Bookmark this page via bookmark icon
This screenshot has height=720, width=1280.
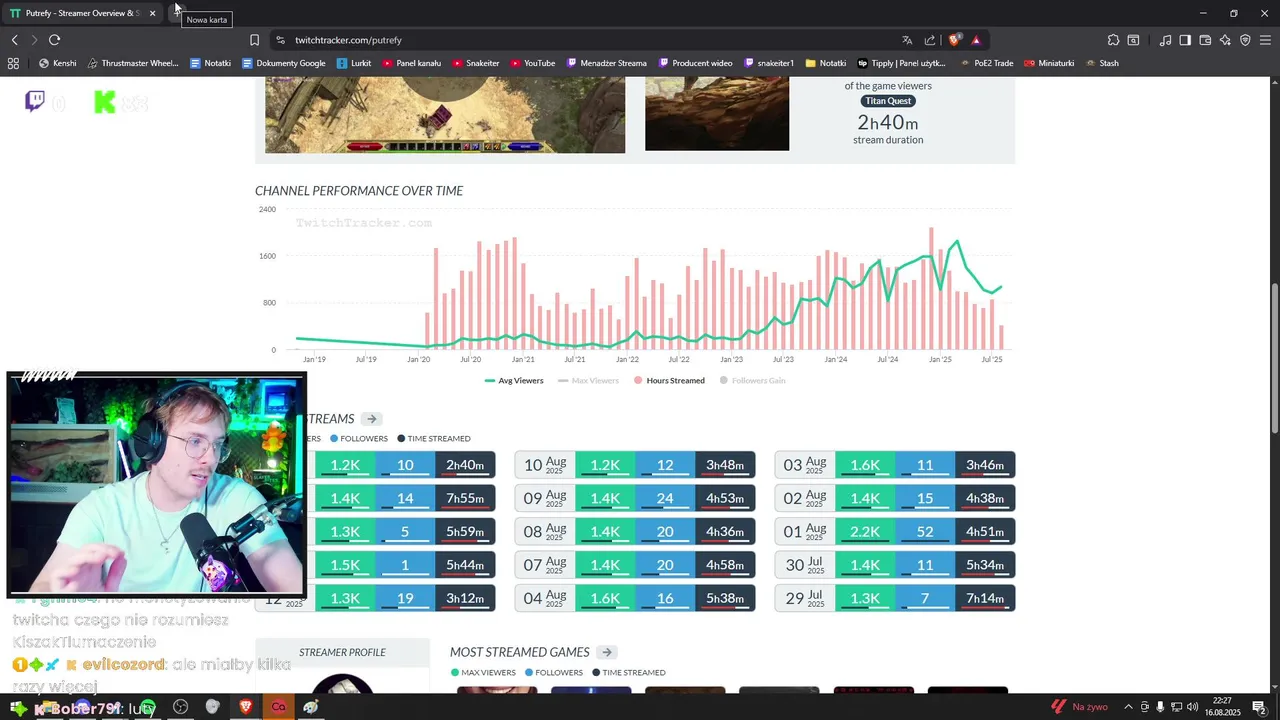tap(254, 40)
